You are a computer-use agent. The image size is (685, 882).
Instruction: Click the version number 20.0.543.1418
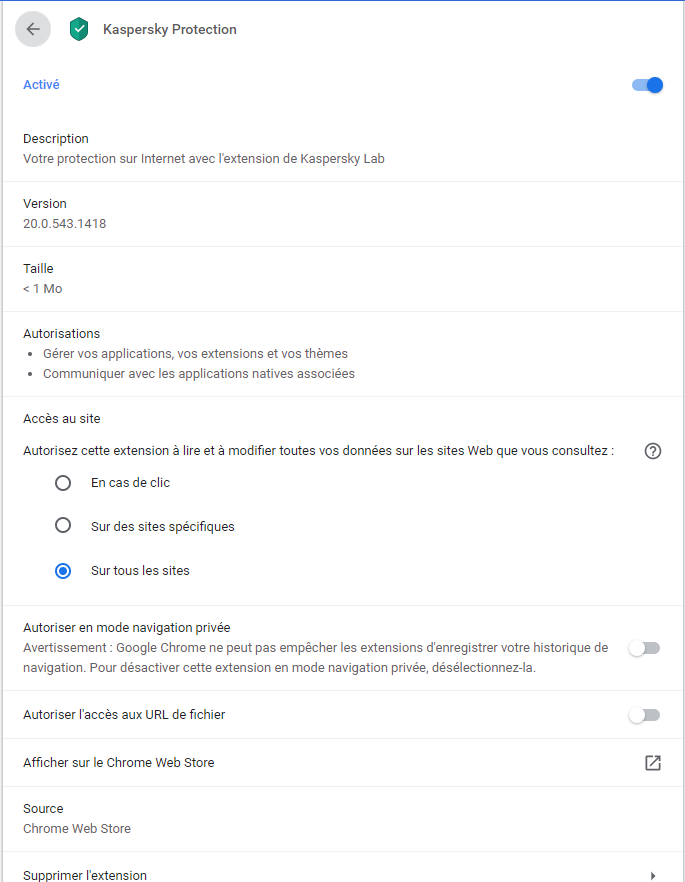[x=65, y=224]
